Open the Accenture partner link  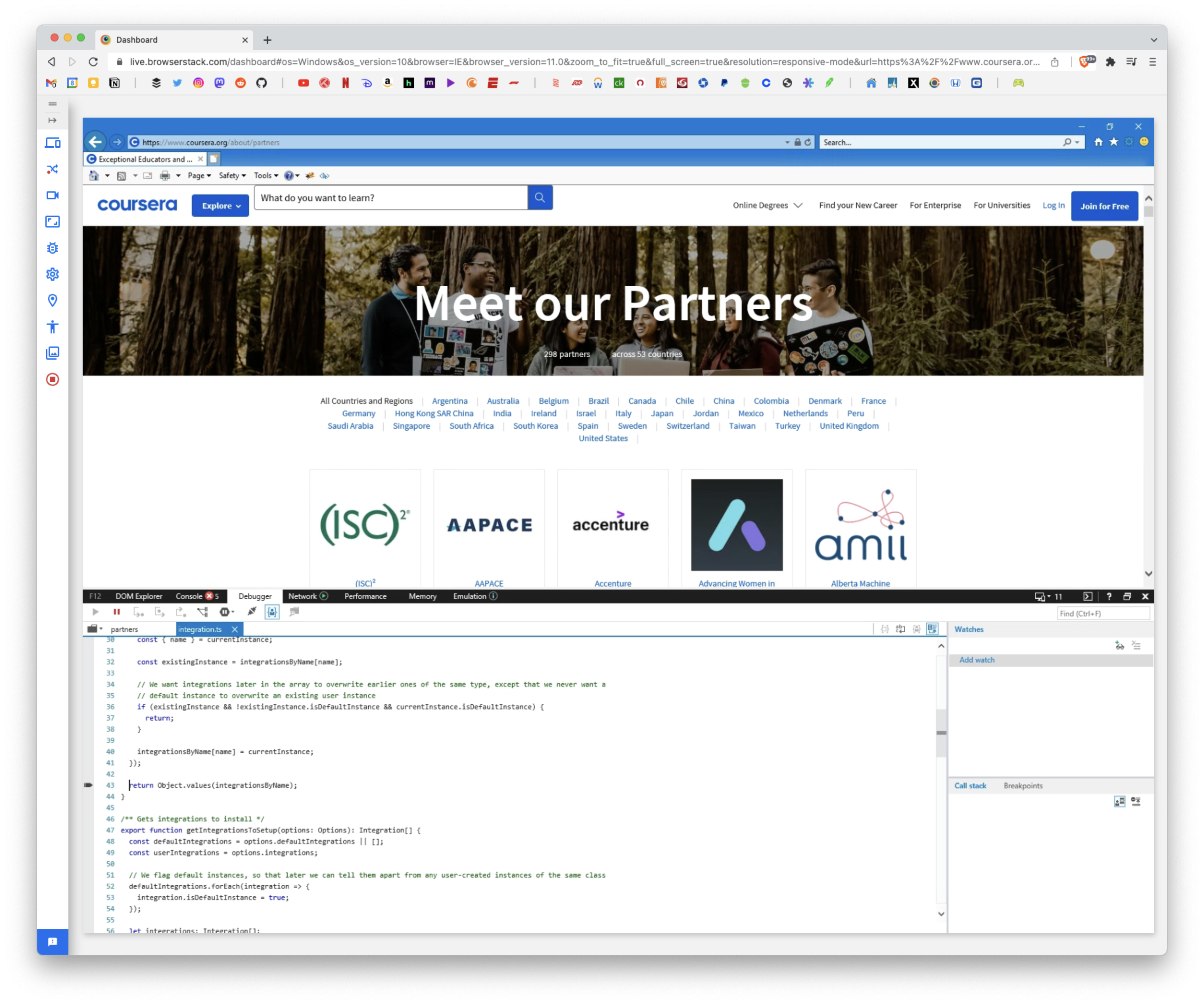click(x=612, y=584)
